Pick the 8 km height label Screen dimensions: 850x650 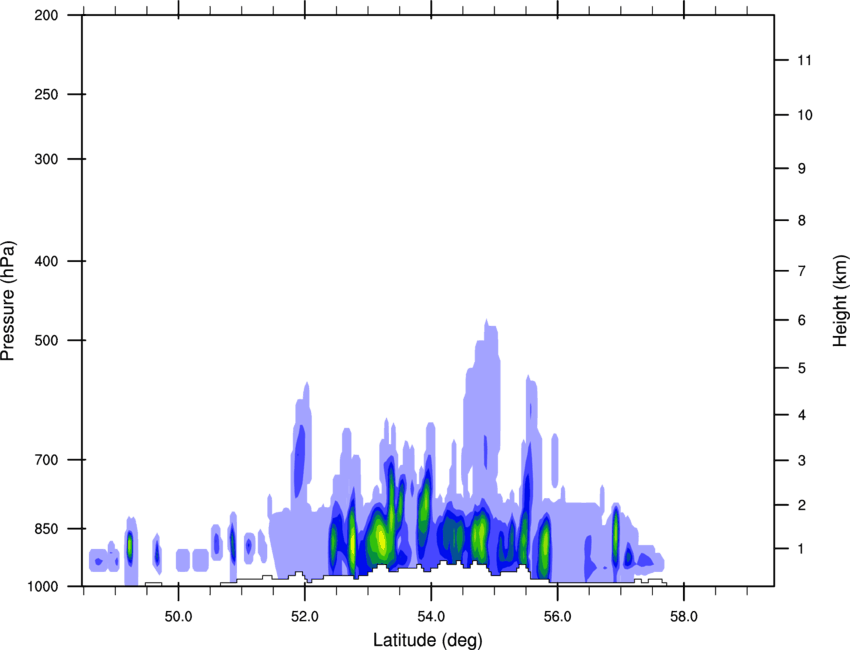pos(801,220)
